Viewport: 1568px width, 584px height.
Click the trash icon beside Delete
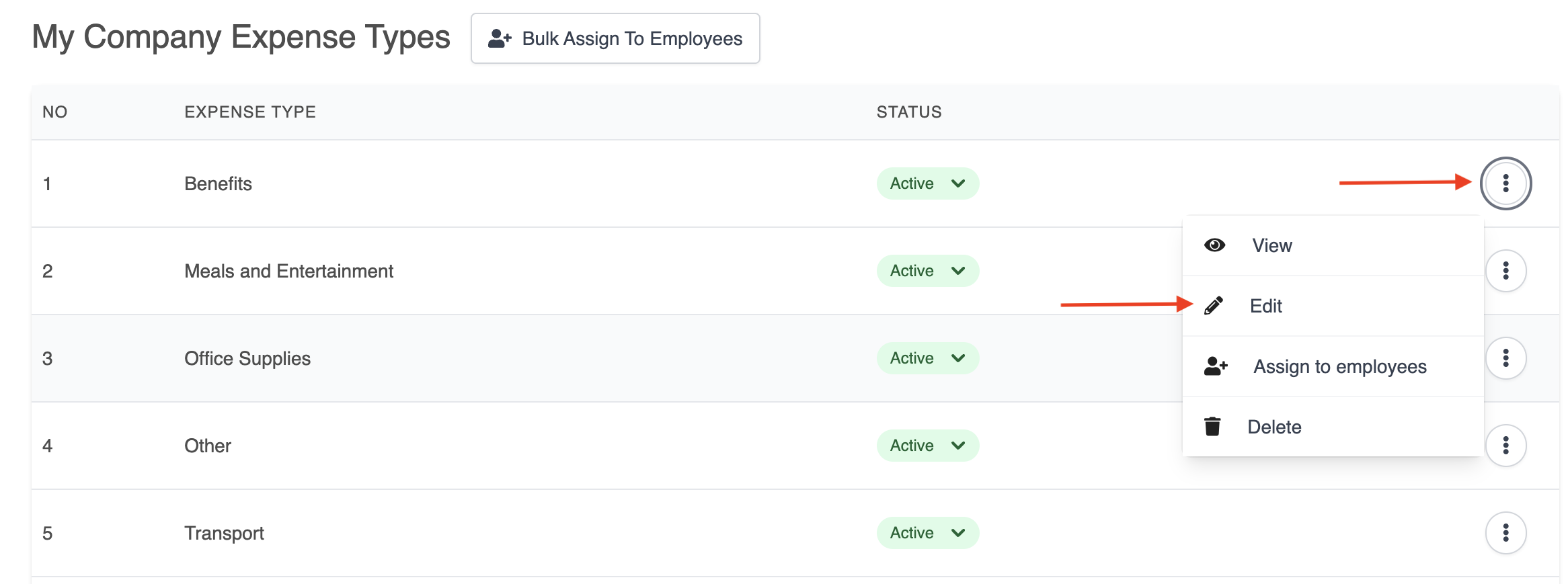pyautogui.click(x=1212, y=427)
